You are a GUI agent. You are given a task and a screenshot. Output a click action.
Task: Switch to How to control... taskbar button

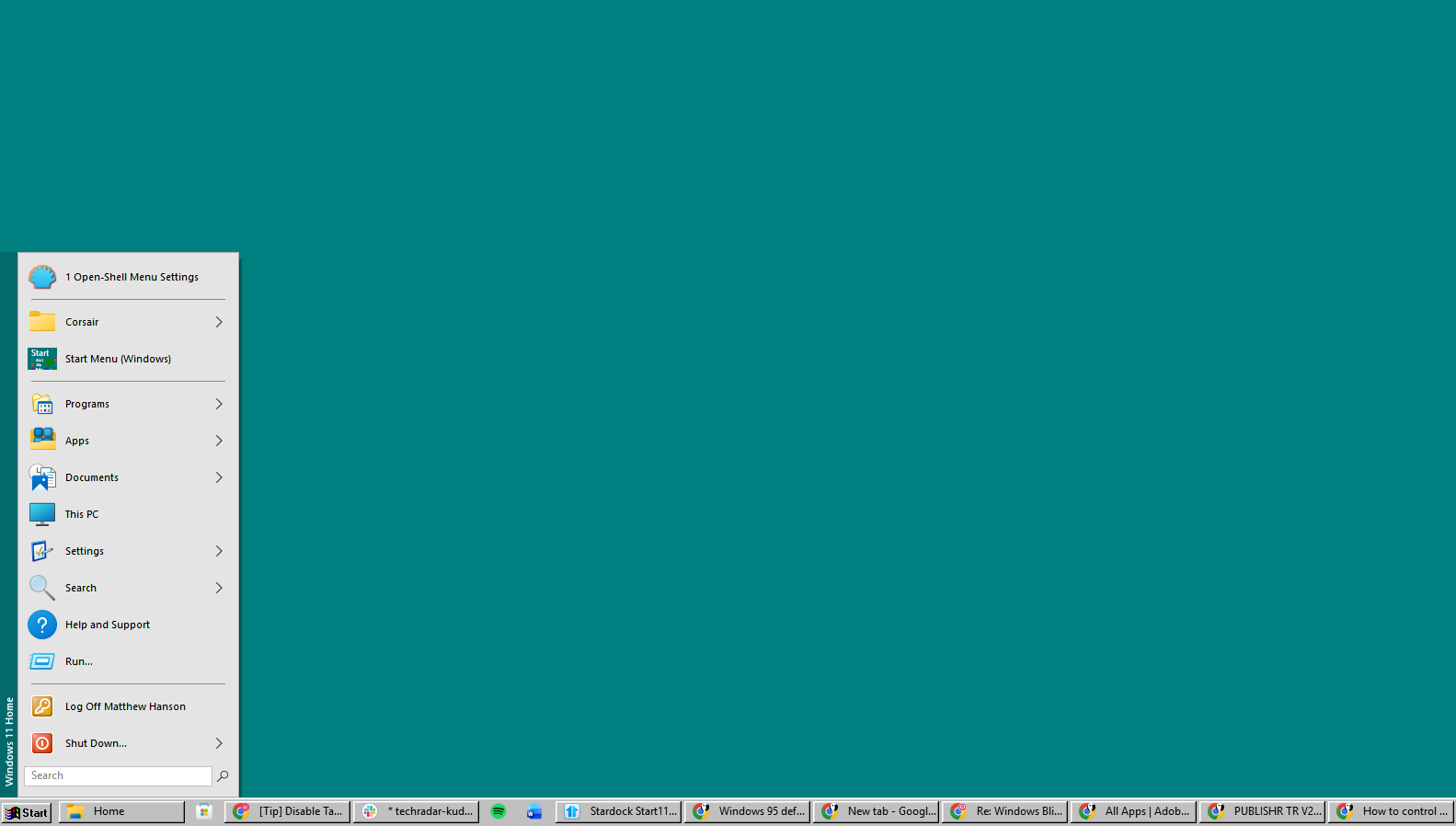[1391, 811]
